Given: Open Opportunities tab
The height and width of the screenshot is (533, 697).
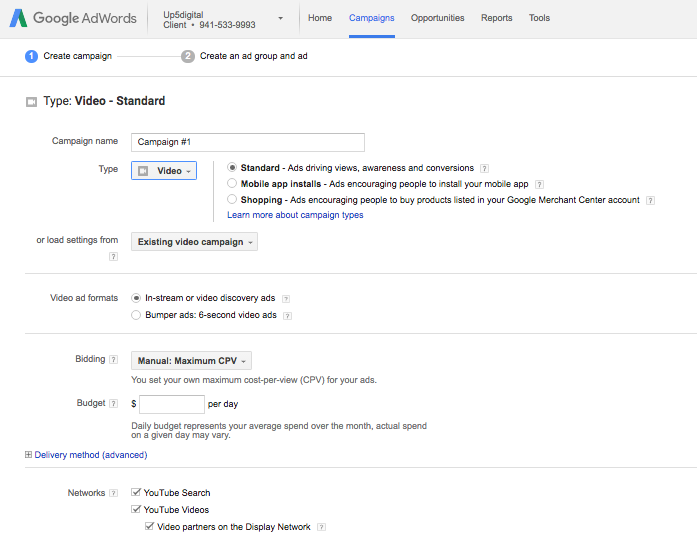Looking at the screenshot, I should coord(437,18).
